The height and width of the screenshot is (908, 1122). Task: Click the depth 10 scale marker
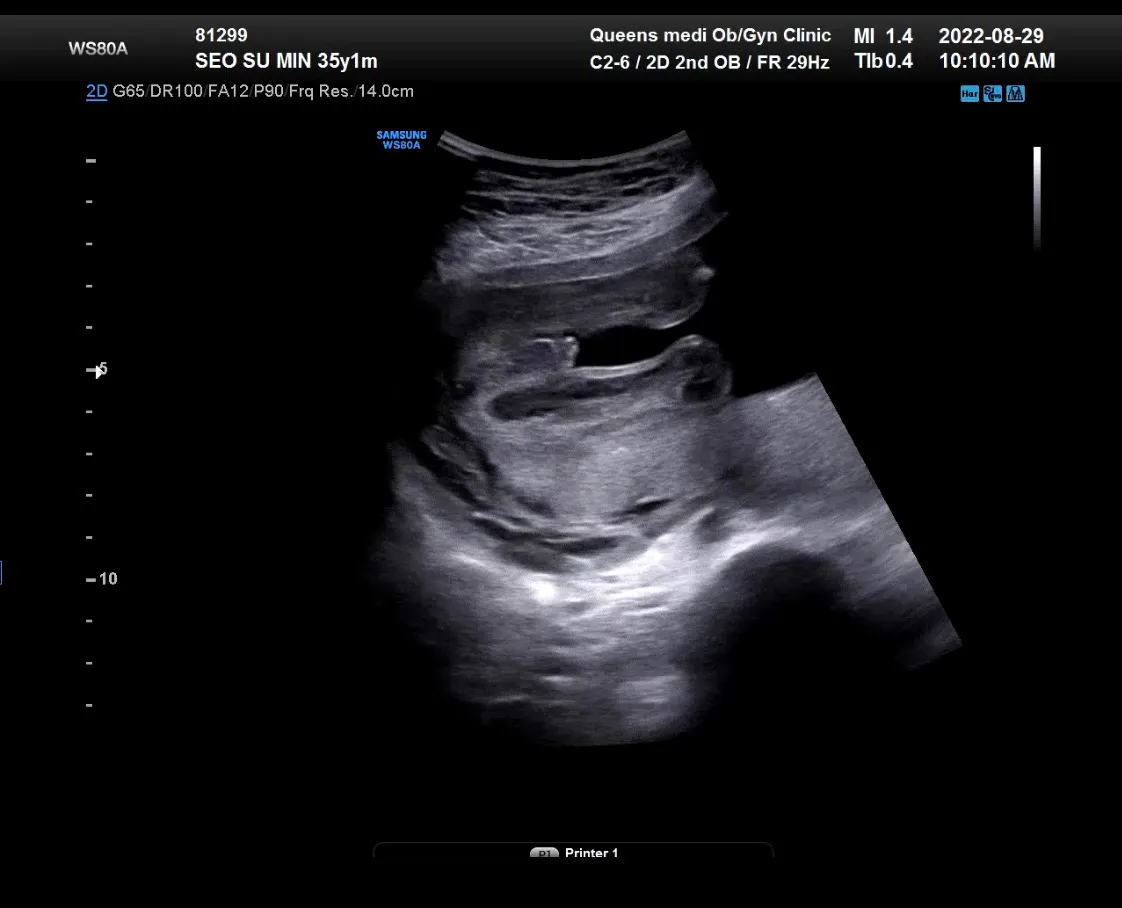[102, 579]
